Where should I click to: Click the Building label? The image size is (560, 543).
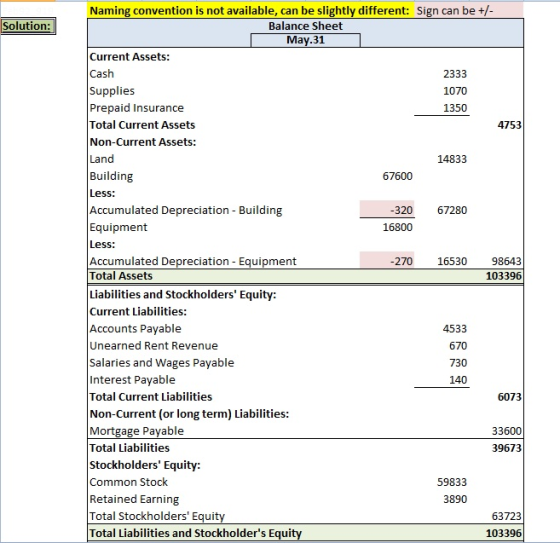click(111, 176)
